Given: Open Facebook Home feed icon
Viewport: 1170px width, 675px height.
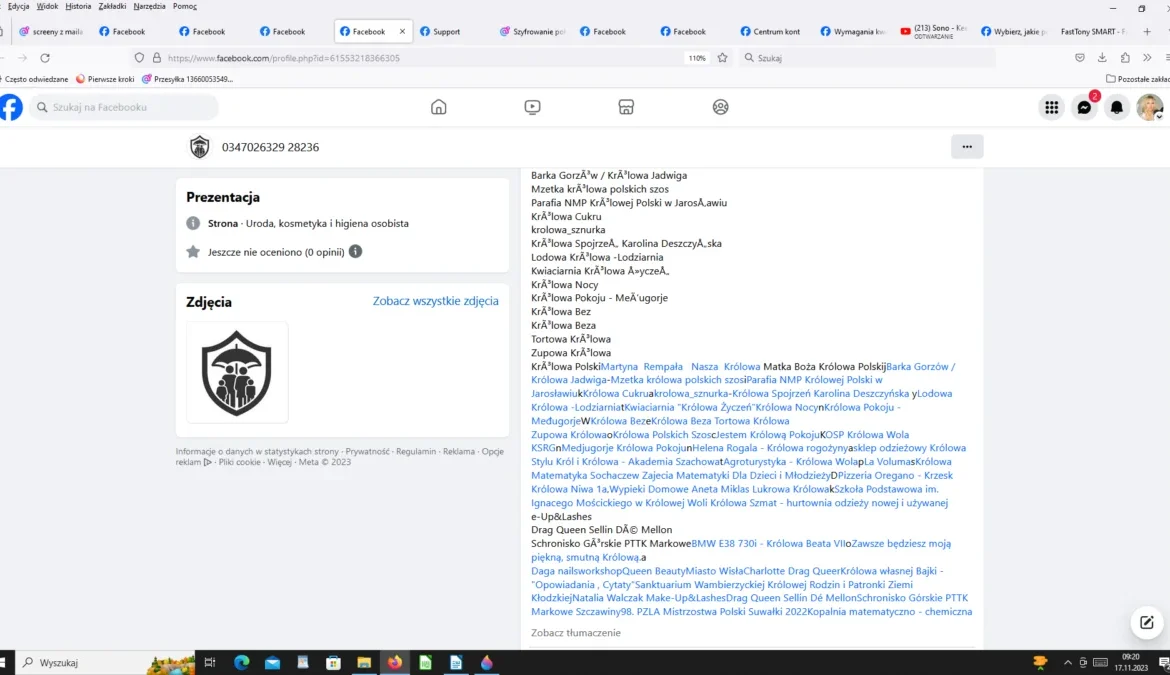Looking at the screenshot, I should point(438,107).
